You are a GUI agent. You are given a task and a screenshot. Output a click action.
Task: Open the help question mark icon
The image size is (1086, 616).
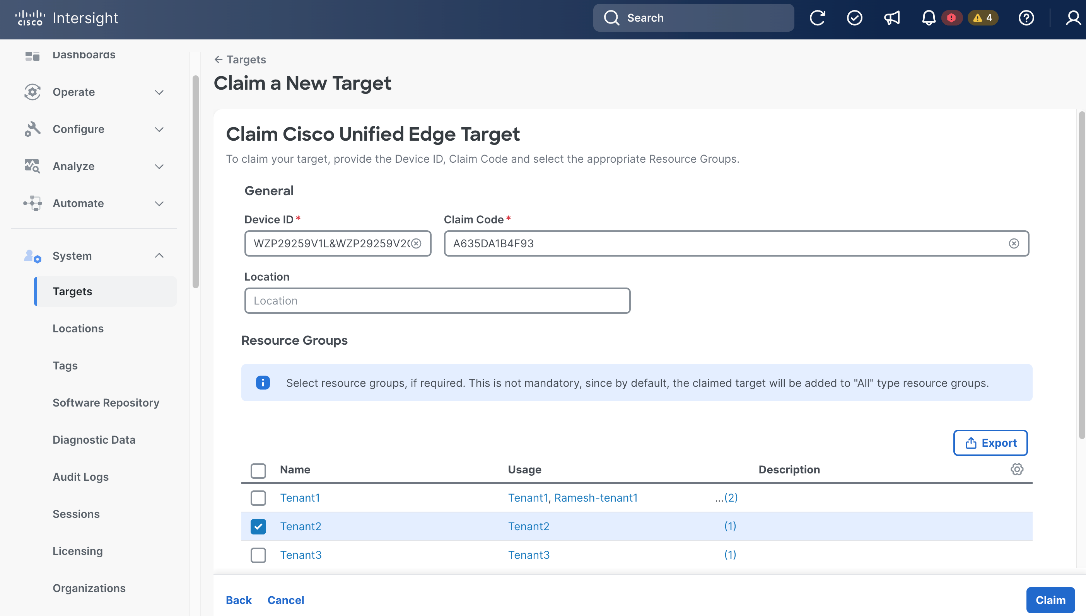pos(1026,18)
